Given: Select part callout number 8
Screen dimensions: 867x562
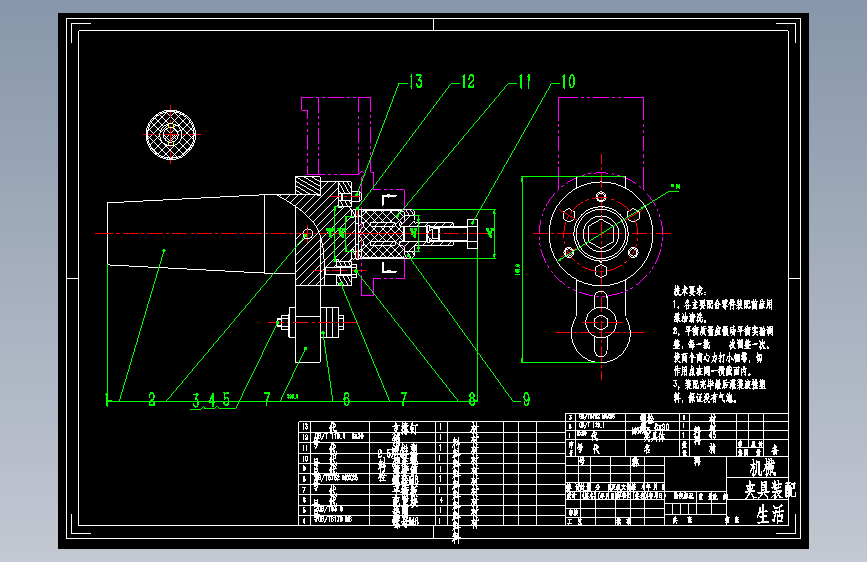Looking at the screenshot, I should click(472, 399).
